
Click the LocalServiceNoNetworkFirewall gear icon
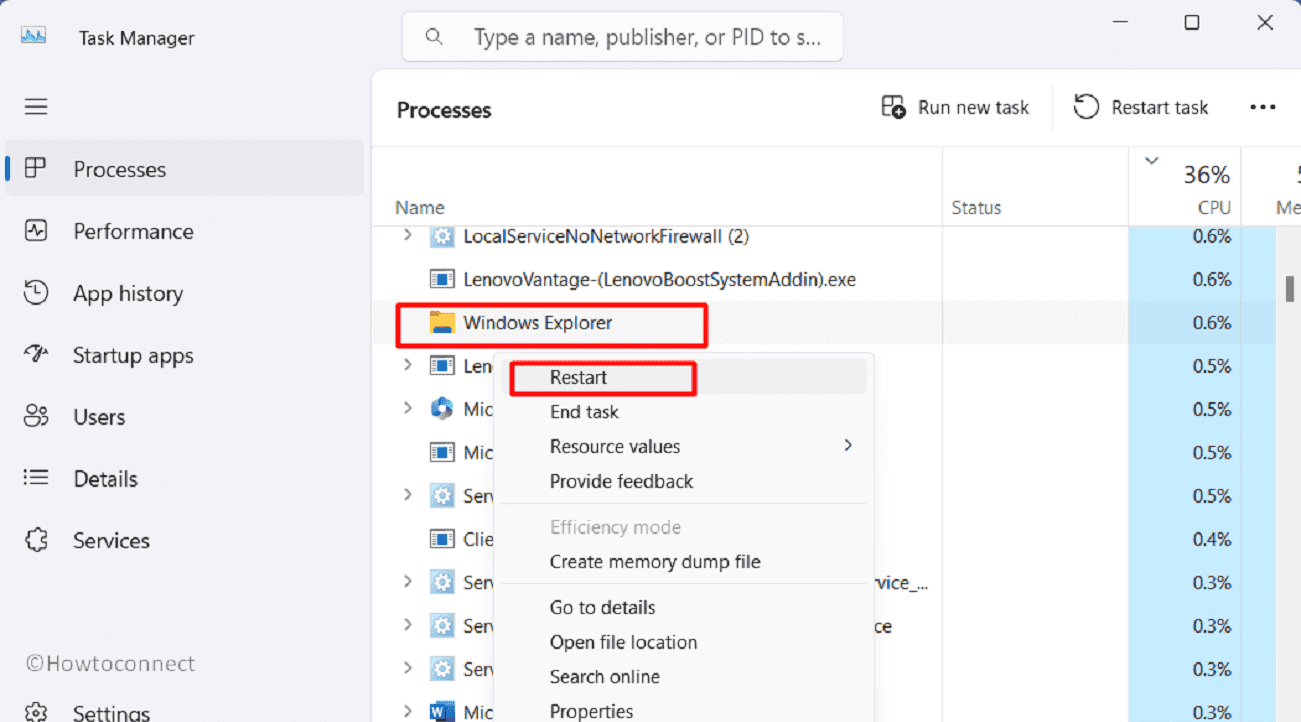441,236
